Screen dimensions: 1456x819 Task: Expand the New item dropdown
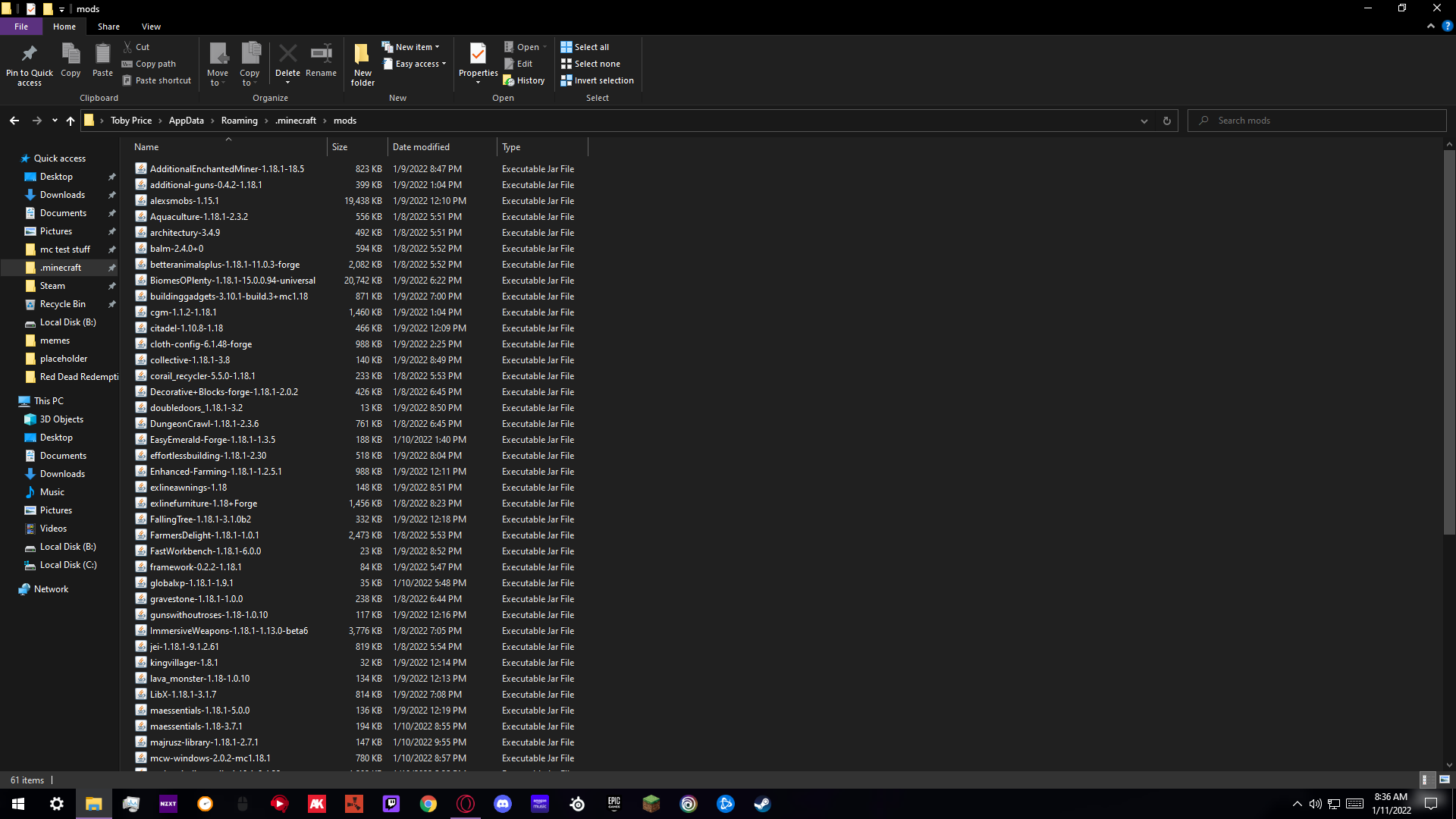coord(410,47)
